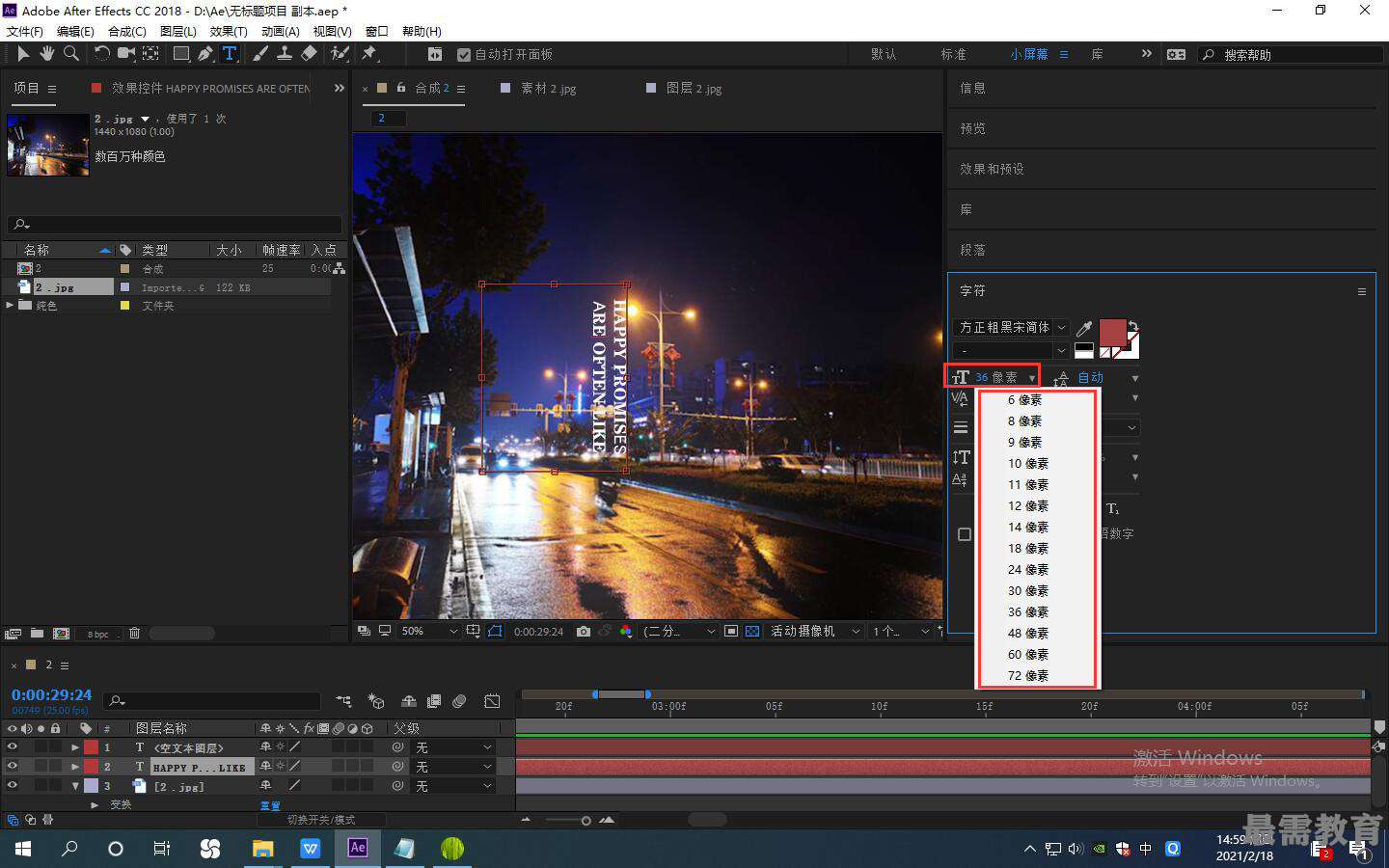Create new folder in Project panel

[x=37, y=634]
